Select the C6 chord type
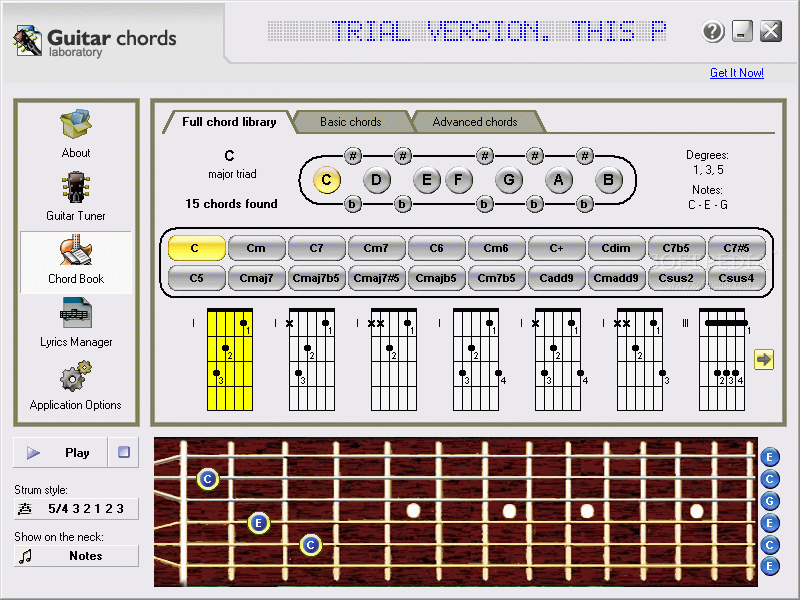The width and height of the screenshot is (800, 600). point(436,248)
